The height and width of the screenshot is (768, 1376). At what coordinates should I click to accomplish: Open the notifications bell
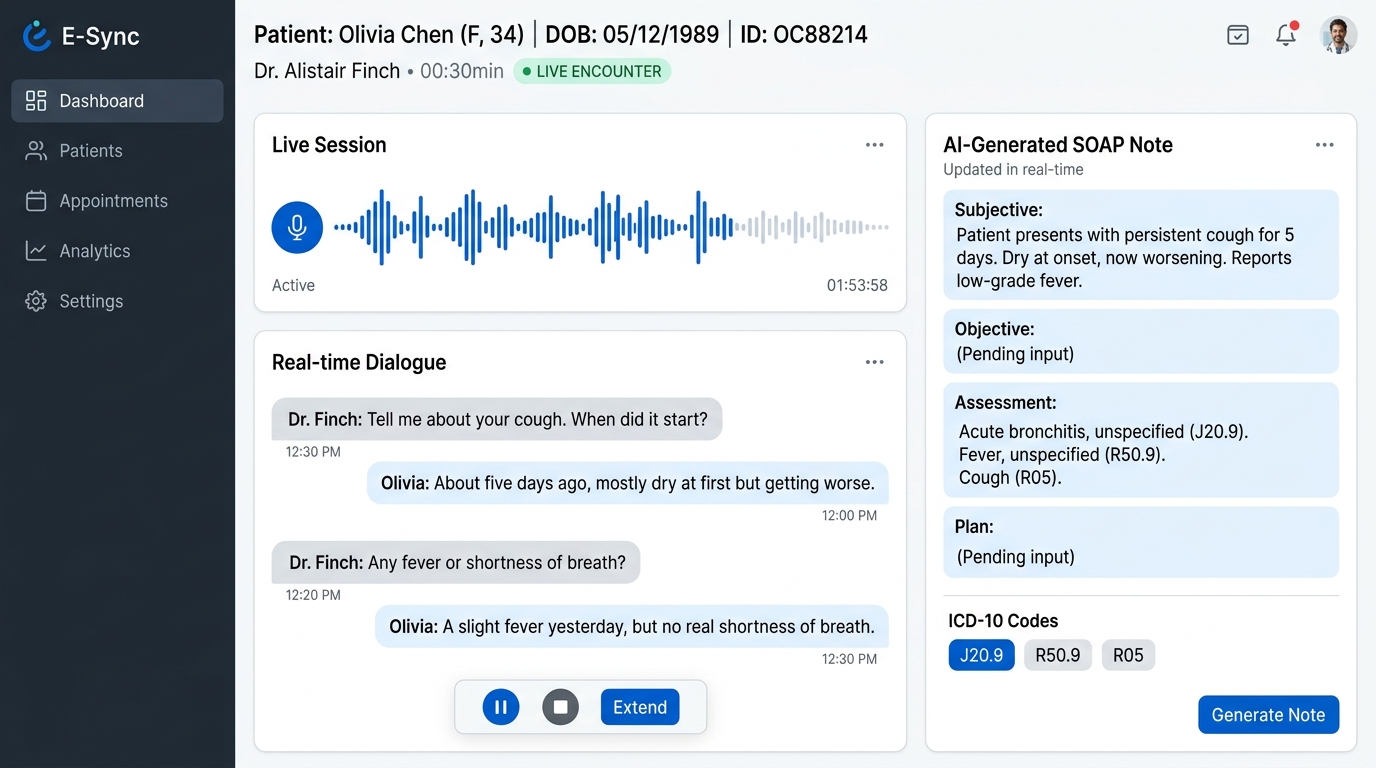pos(1286,35)
